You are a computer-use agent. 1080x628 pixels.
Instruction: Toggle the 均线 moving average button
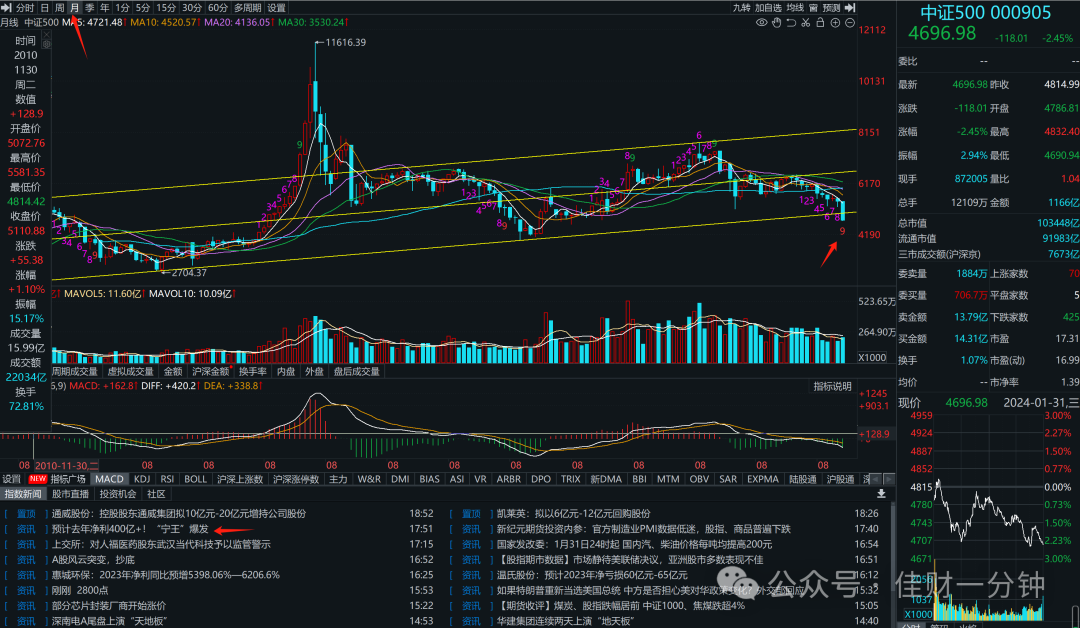tap(796, 8)
